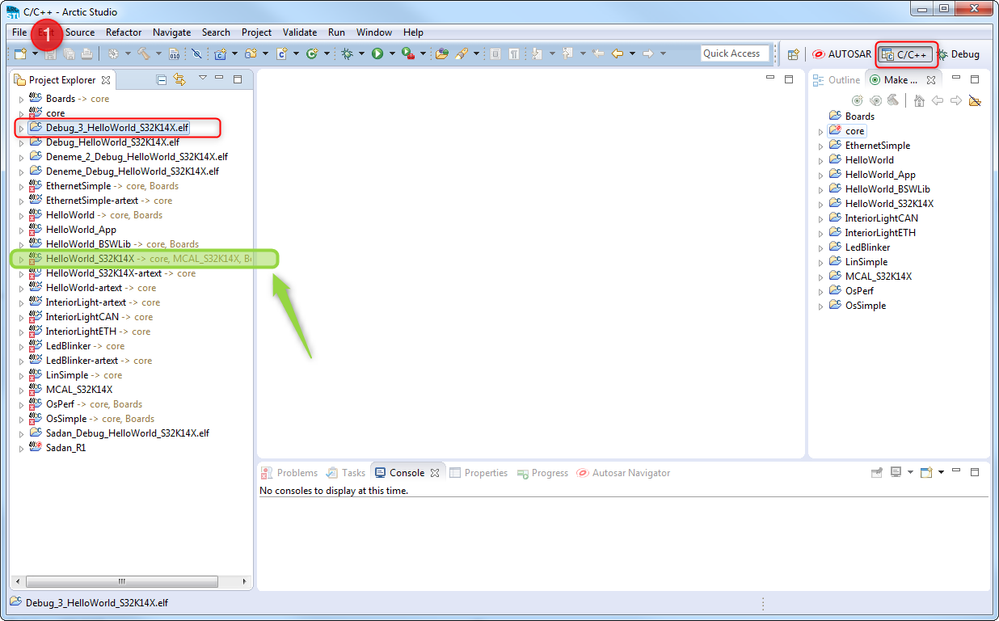
Task: Click New Make Target icon in Make view toolbar
Action: pos(858,101)
